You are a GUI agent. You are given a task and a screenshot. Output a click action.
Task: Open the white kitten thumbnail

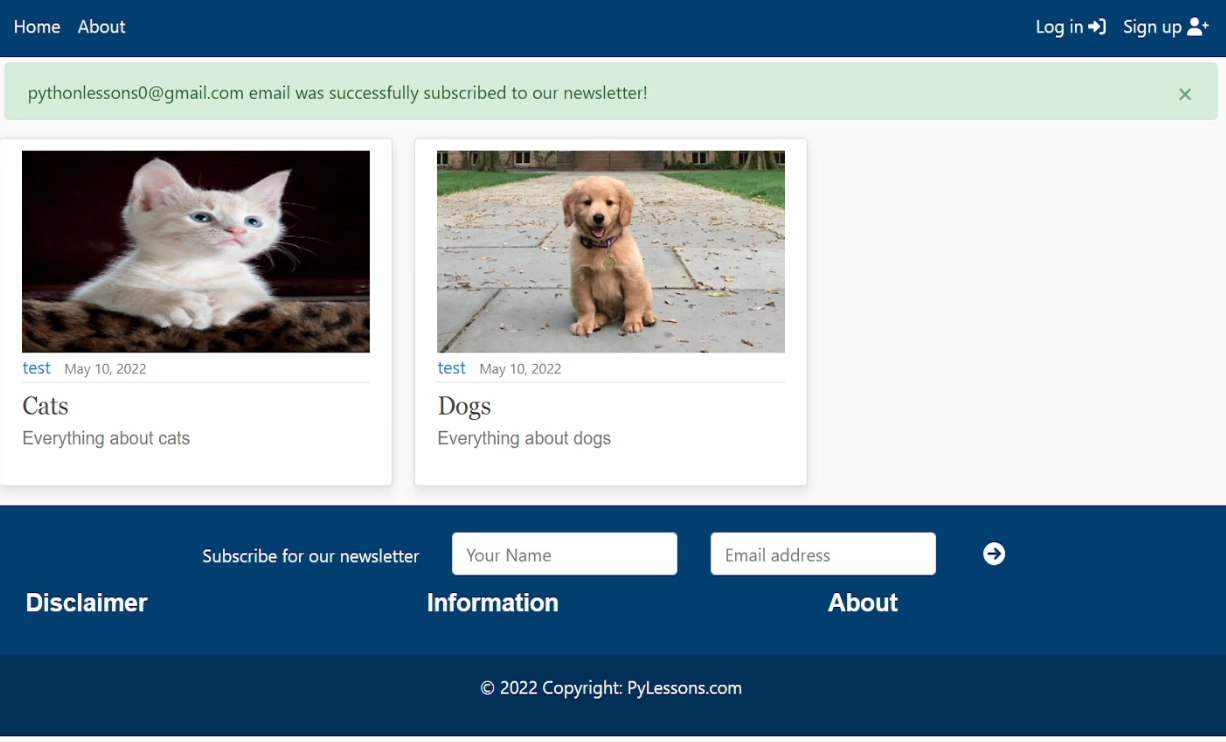[x=196, y=251]
